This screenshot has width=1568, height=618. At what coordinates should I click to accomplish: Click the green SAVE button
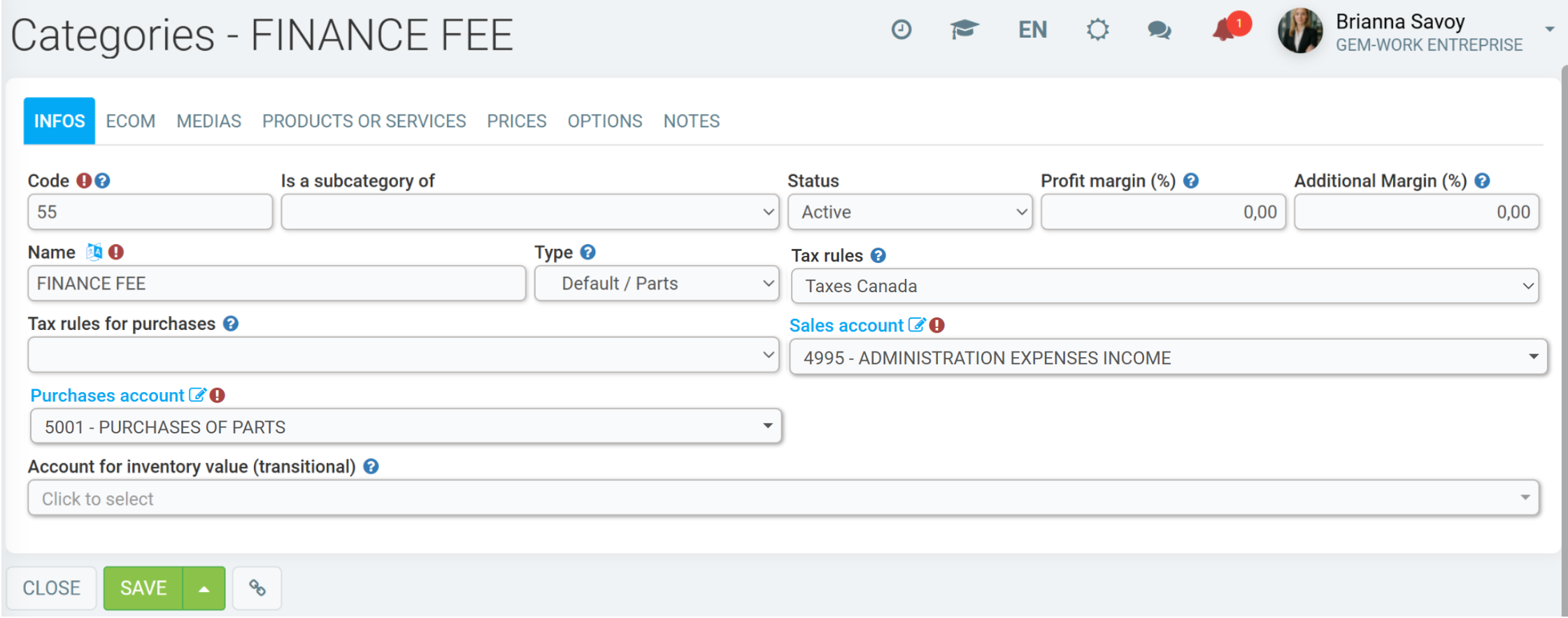143,588
